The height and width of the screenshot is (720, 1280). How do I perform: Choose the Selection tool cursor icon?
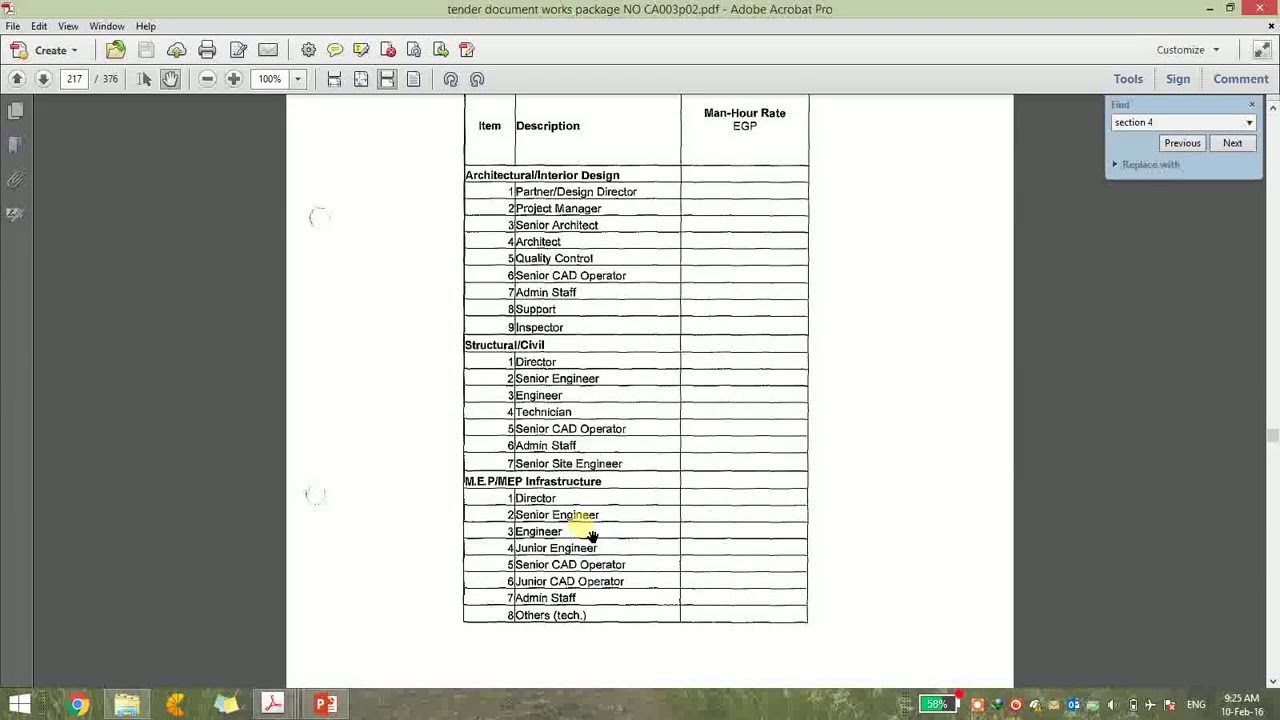click(144, 79)
